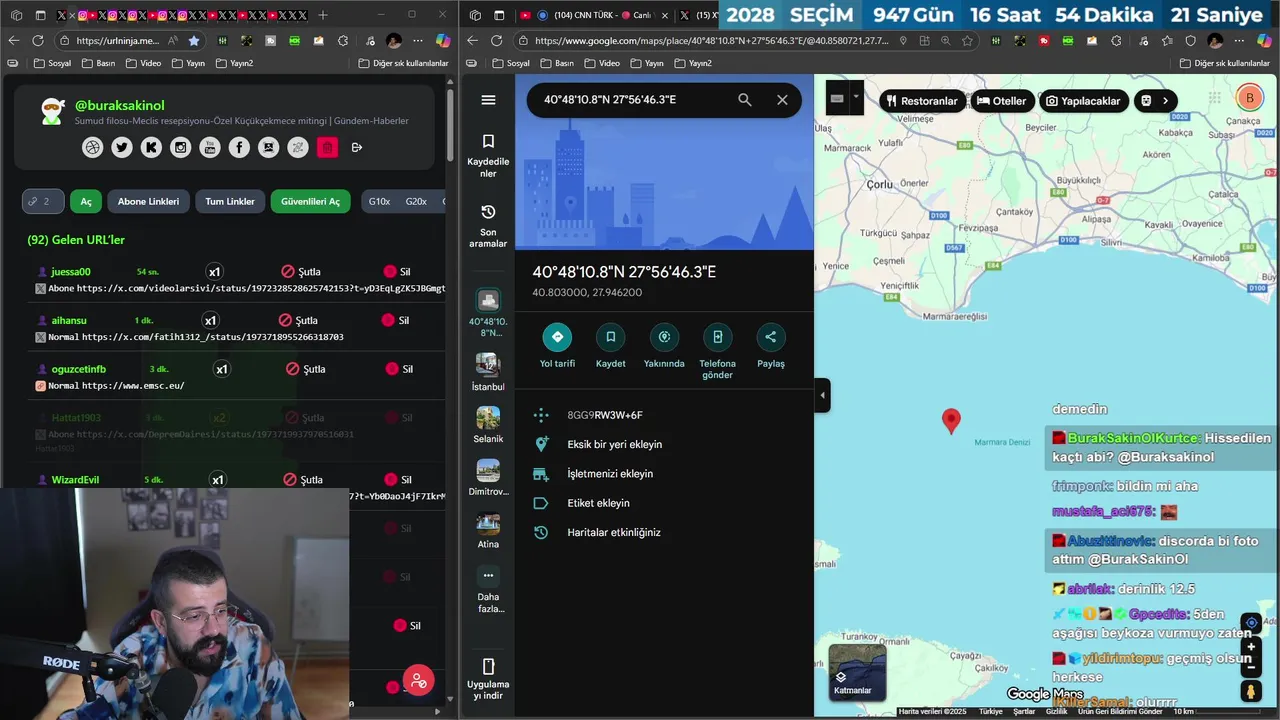Image resolution: width=1280 pixels, height=720 pixels.
Task: Open Diğer sık kullanılanlar in left browser
Action: [x=404, y=63]
